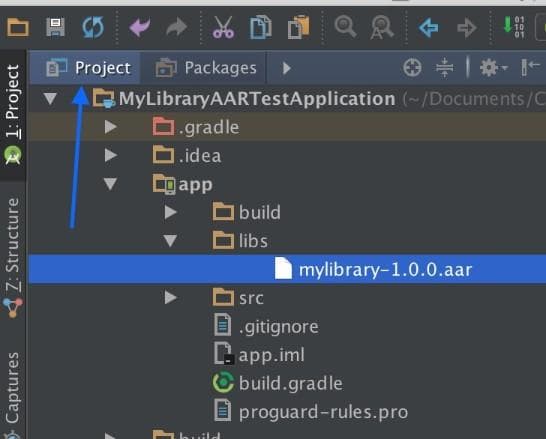
Task: Select the mylibrary-1.0.0.aar file
Action: [287, 269]
